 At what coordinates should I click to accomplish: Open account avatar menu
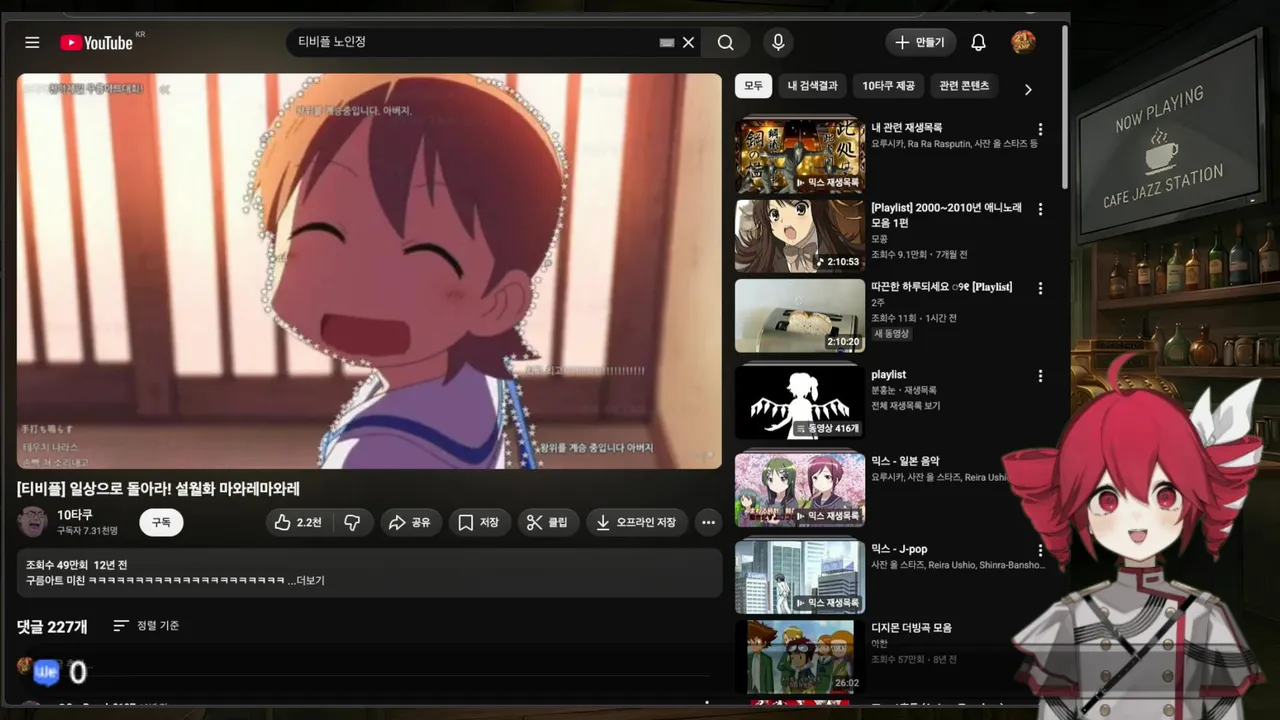pyautogui.click(x=1023, y=42)
